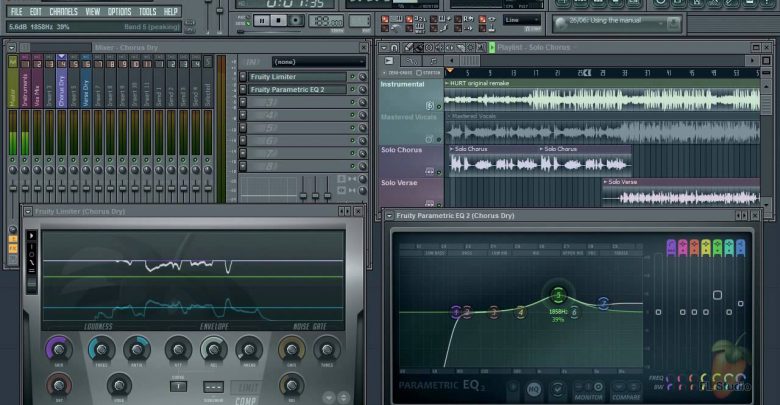Click the SAT knob in Fruity Limiter
This screenshot has height=405, width=780.
tap(59, 385)
